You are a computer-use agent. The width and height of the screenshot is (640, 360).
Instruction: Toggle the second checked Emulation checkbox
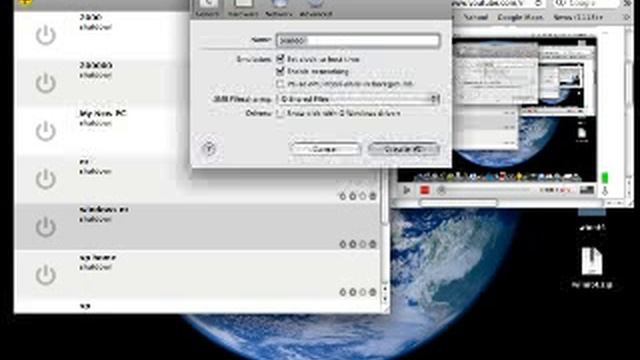point(280,71)
